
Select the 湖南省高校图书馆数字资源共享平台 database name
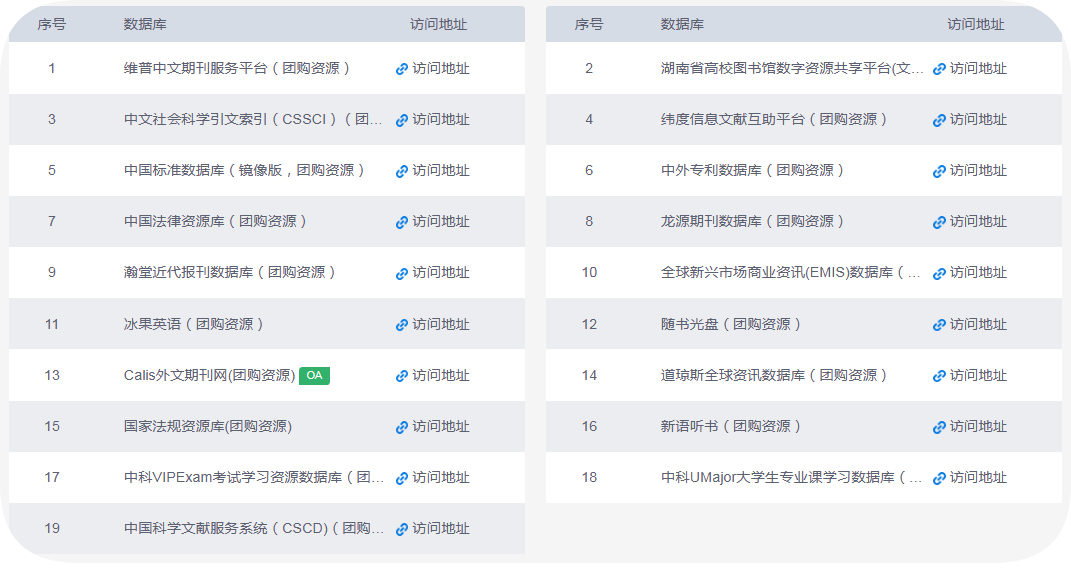click(792, 69)
